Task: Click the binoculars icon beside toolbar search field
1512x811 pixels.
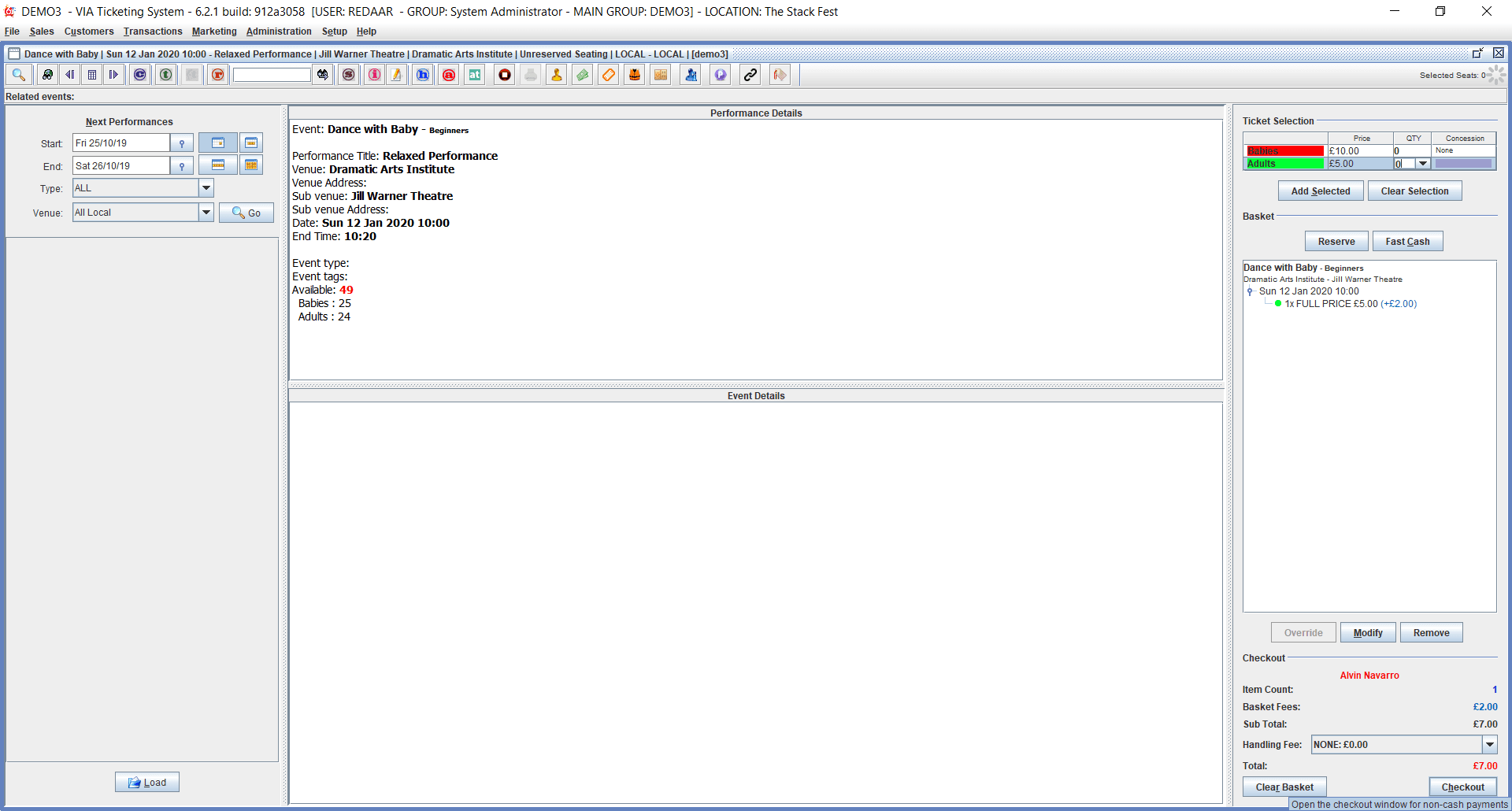Action: 323,75
